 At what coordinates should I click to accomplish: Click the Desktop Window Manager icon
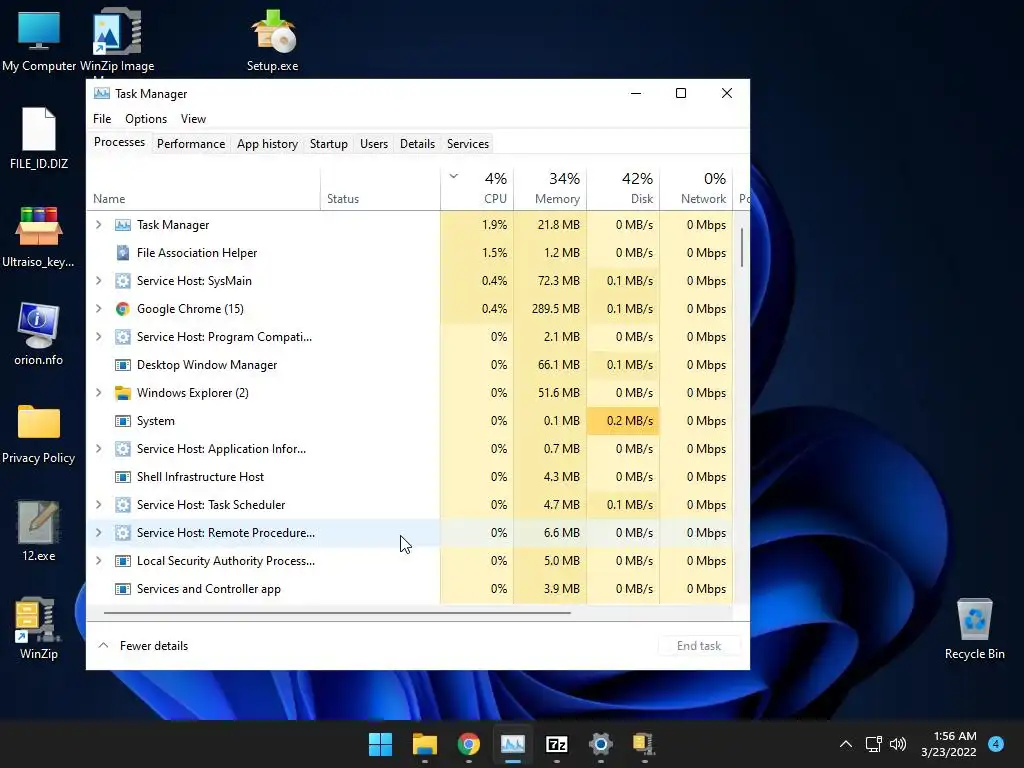(123, 365)
